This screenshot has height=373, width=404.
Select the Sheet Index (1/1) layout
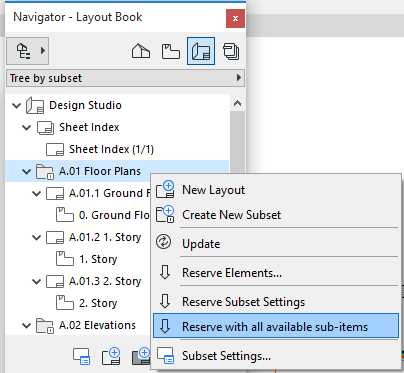[x=111, y=149]
